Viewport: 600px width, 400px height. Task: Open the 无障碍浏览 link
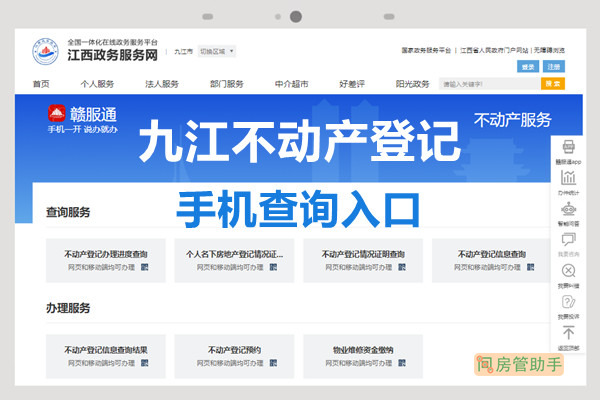click(x=549, y=50)
